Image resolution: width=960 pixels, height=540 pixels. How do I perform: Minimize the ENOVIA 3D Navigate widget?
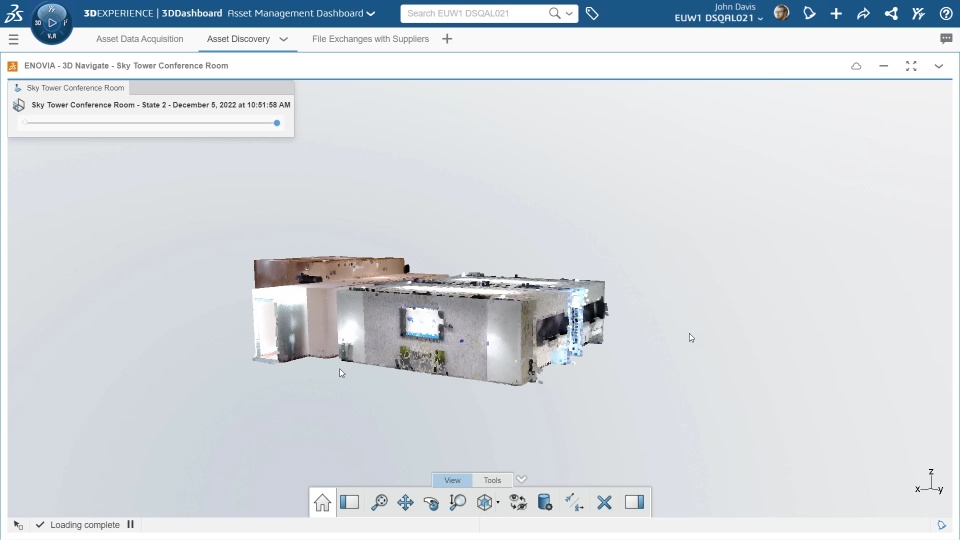(883, 66)
